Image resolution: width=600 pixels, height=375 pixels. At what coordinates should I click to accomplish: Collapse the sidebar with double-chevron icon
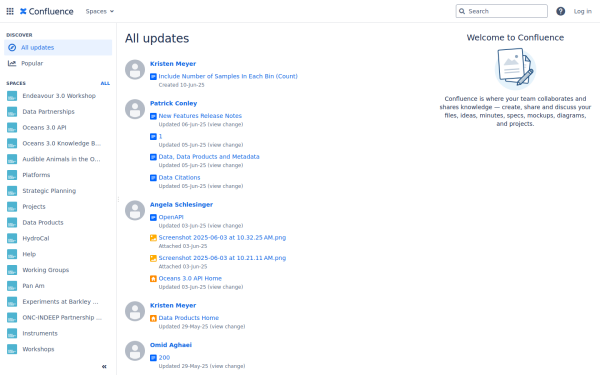[104, 367]
